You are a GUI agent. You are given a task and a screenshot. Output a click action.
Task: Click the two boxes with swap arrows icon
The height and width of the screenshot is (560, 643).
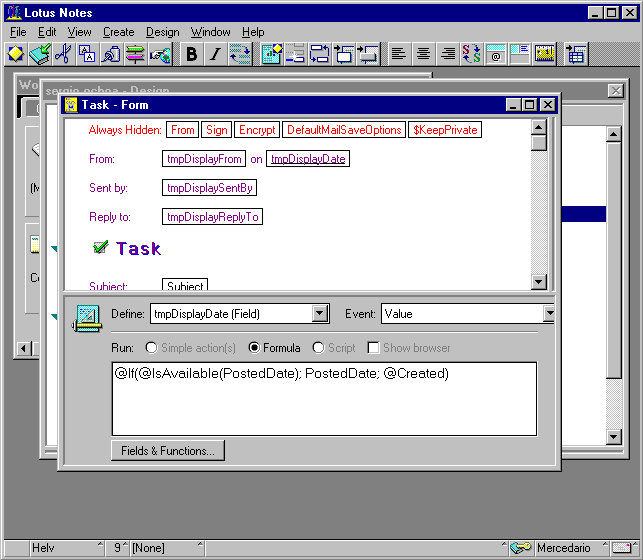click(319, 54)
